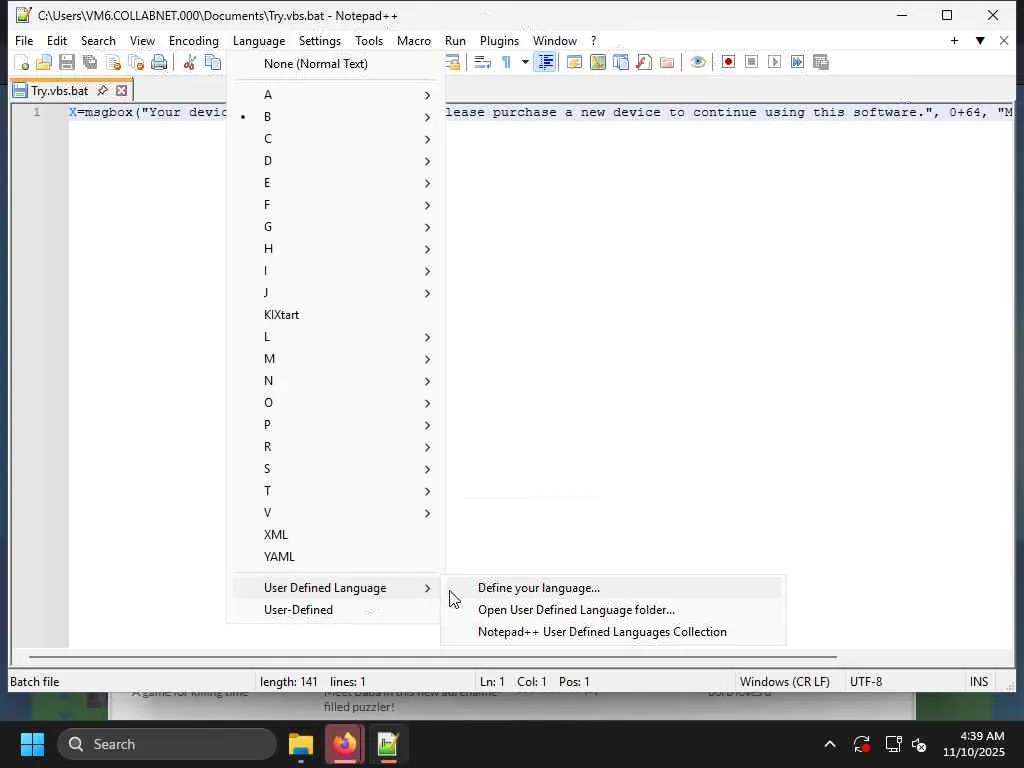Viewport: 1024px width, 768px height.
Task: Open the Document List icon
Action: point(620,62)
